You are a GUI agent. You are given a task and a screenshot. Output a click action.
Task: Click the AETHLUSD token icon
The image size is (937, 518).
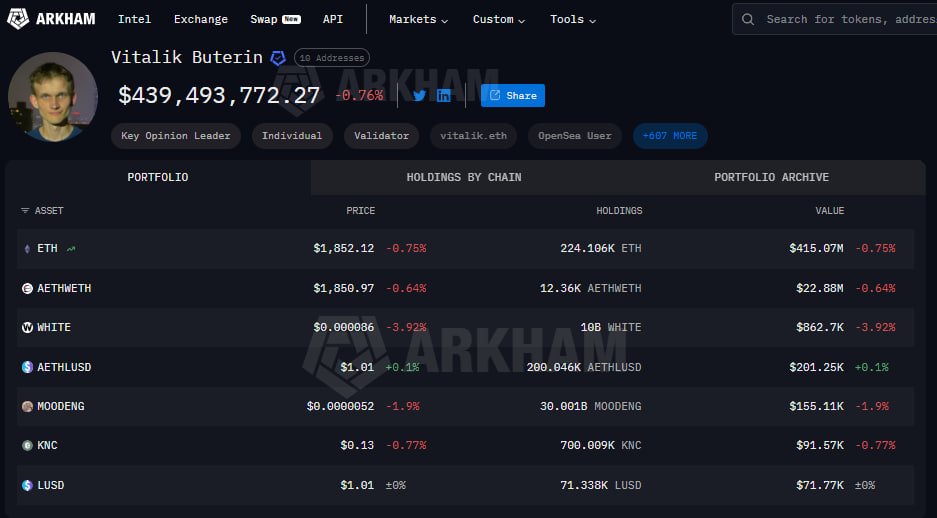coord(27,367)
